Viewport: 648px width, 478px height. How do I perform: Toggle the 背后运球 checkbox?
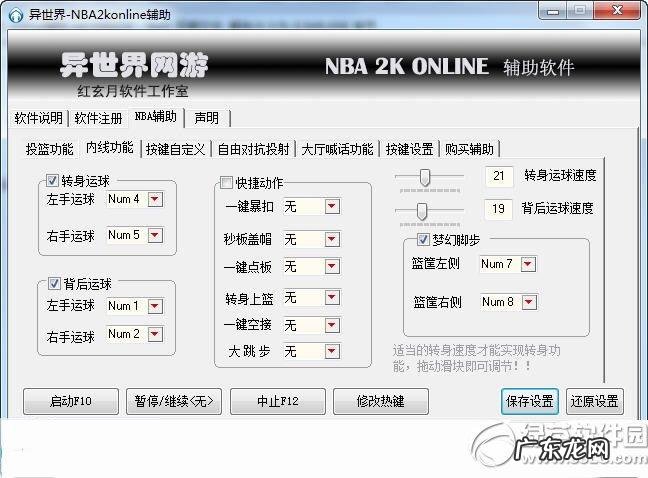click(53, 284)
